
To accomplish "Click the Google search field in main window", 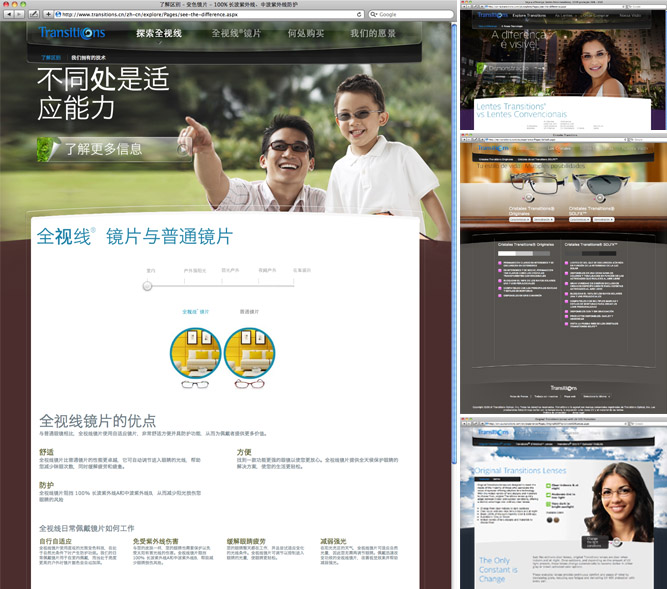I will point(410,14).
